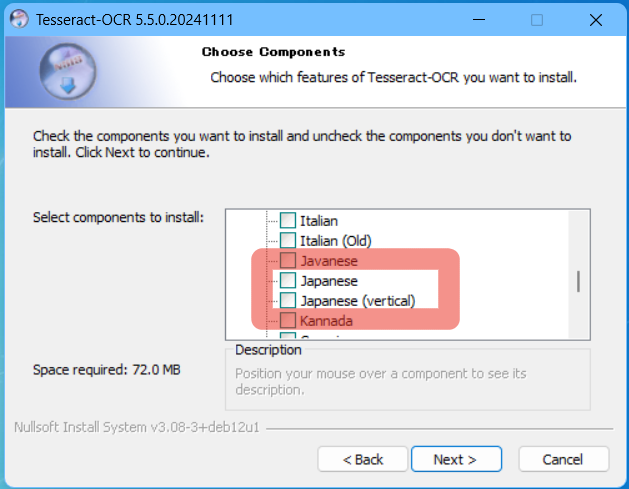This screenshot has height=489, width=629.
Task: Select the Japanese entry label
Action: [x=329, y=281]
